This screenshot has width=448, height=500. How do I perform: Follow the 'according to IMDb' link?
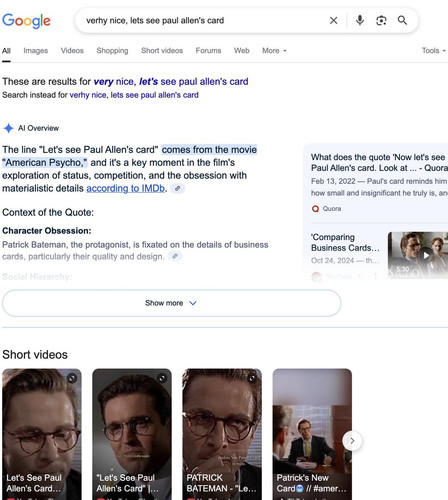click(x=126, y=188)
